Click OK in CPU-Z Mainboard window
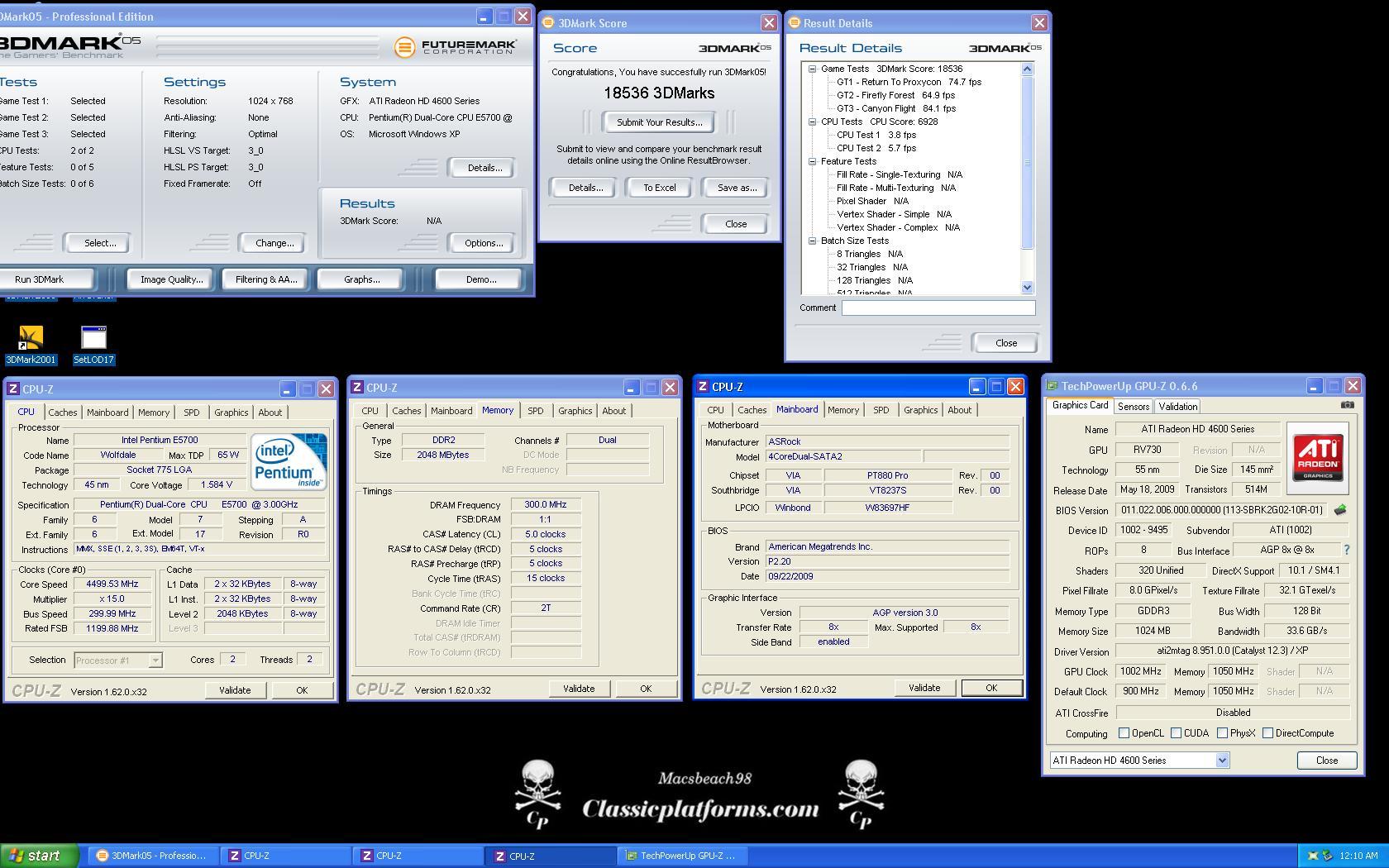This screenshot has width=1389, height=868. tap(991, 688)
